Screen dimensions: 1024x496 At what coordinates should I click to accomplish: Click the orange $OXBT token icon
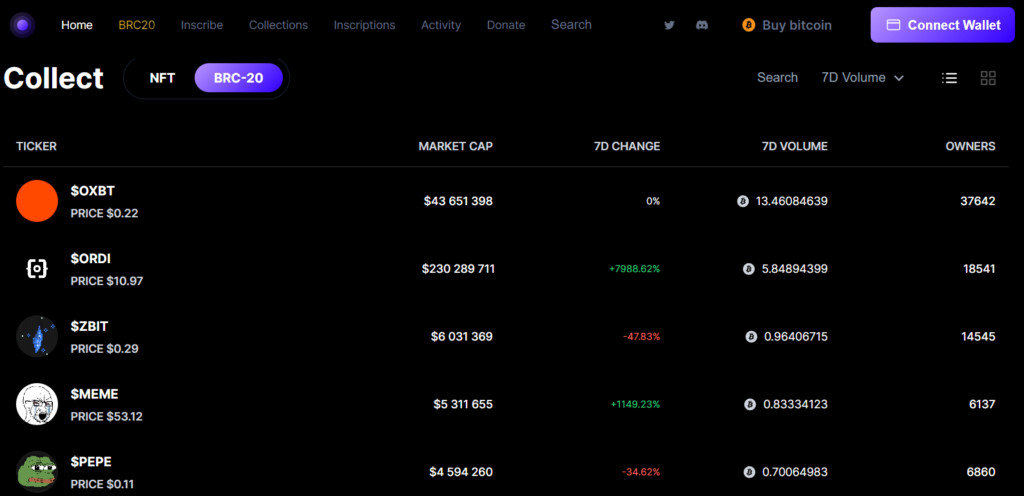[x=37, y=201]
